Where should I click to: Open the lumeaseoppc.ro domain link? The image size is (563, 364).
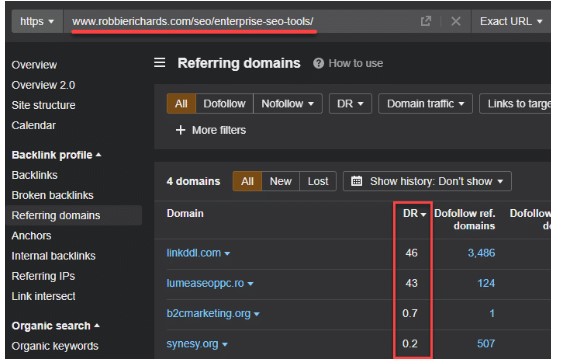pos(205,283)
